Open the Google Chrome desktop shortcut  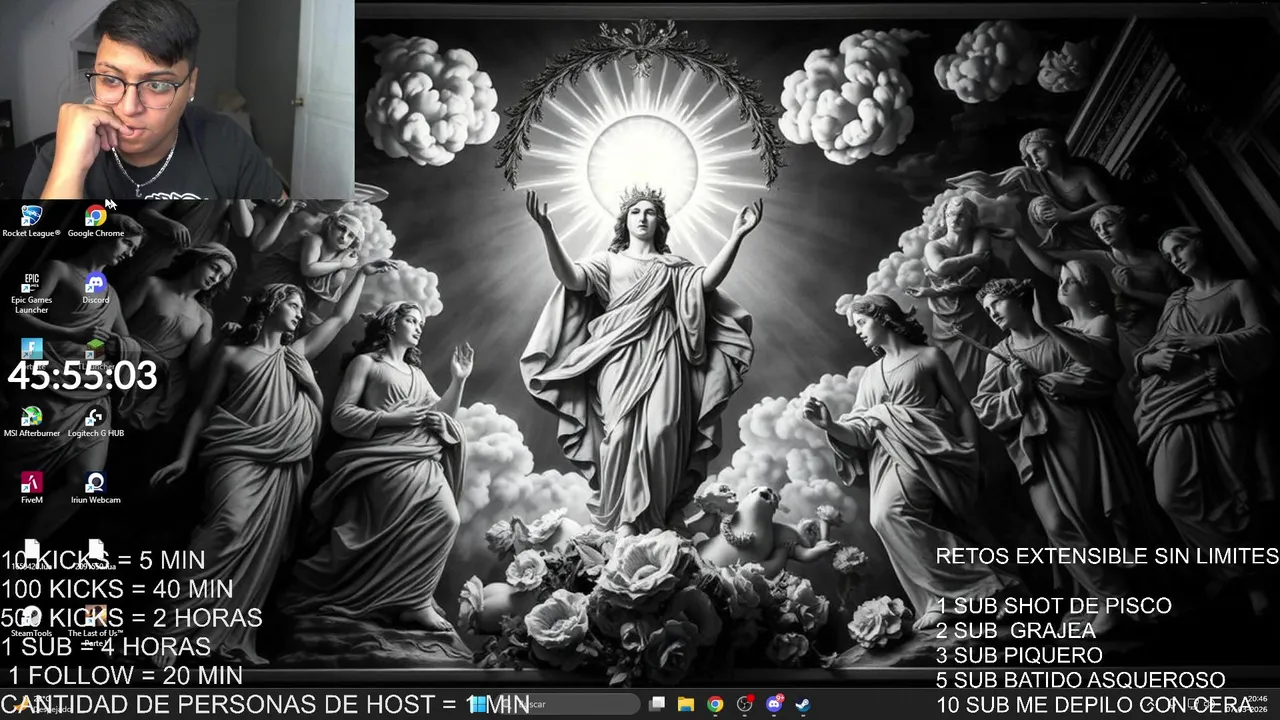tap(96, 221)
